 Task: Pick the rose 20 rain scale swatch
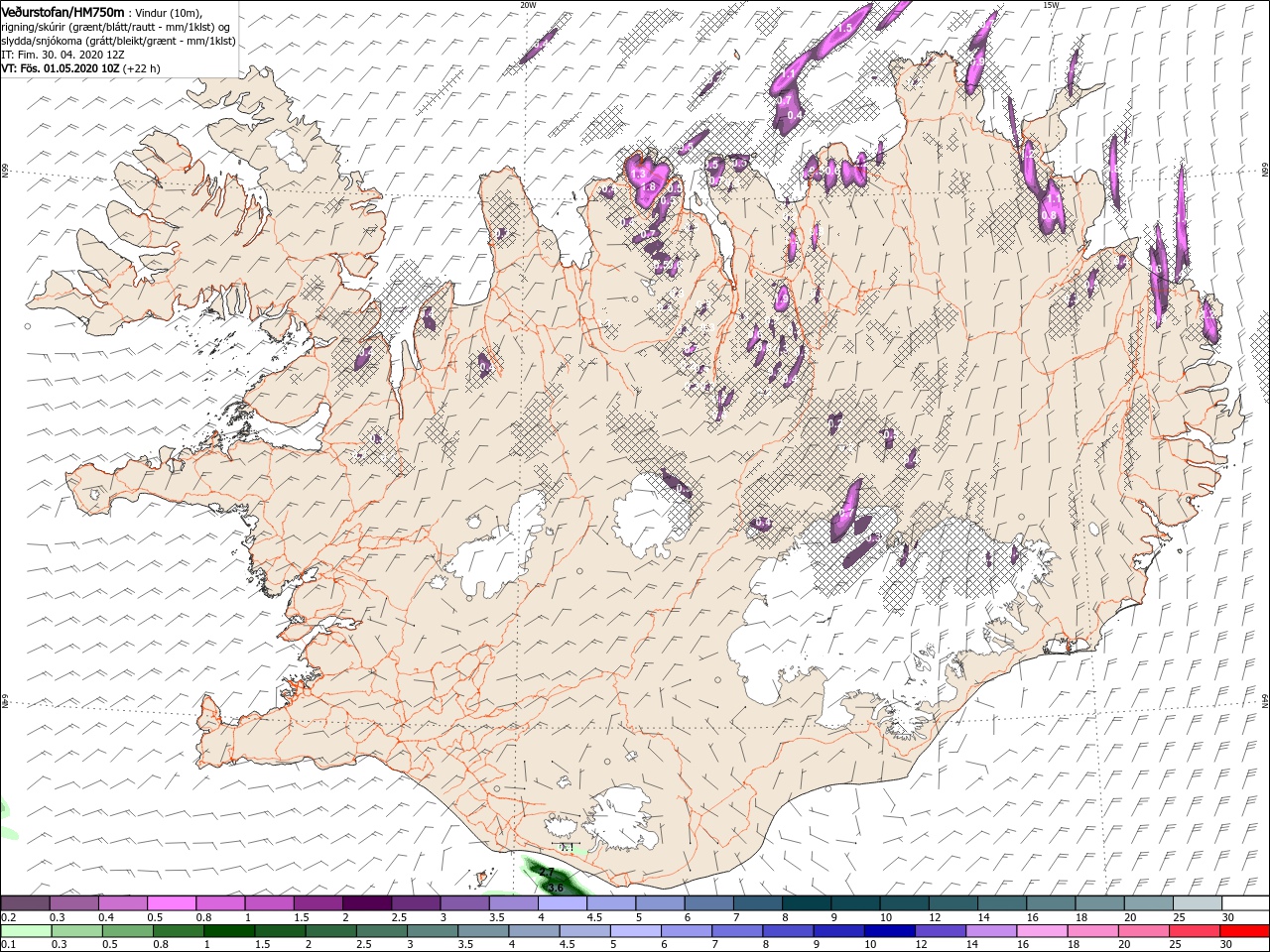pos(1142,930)
